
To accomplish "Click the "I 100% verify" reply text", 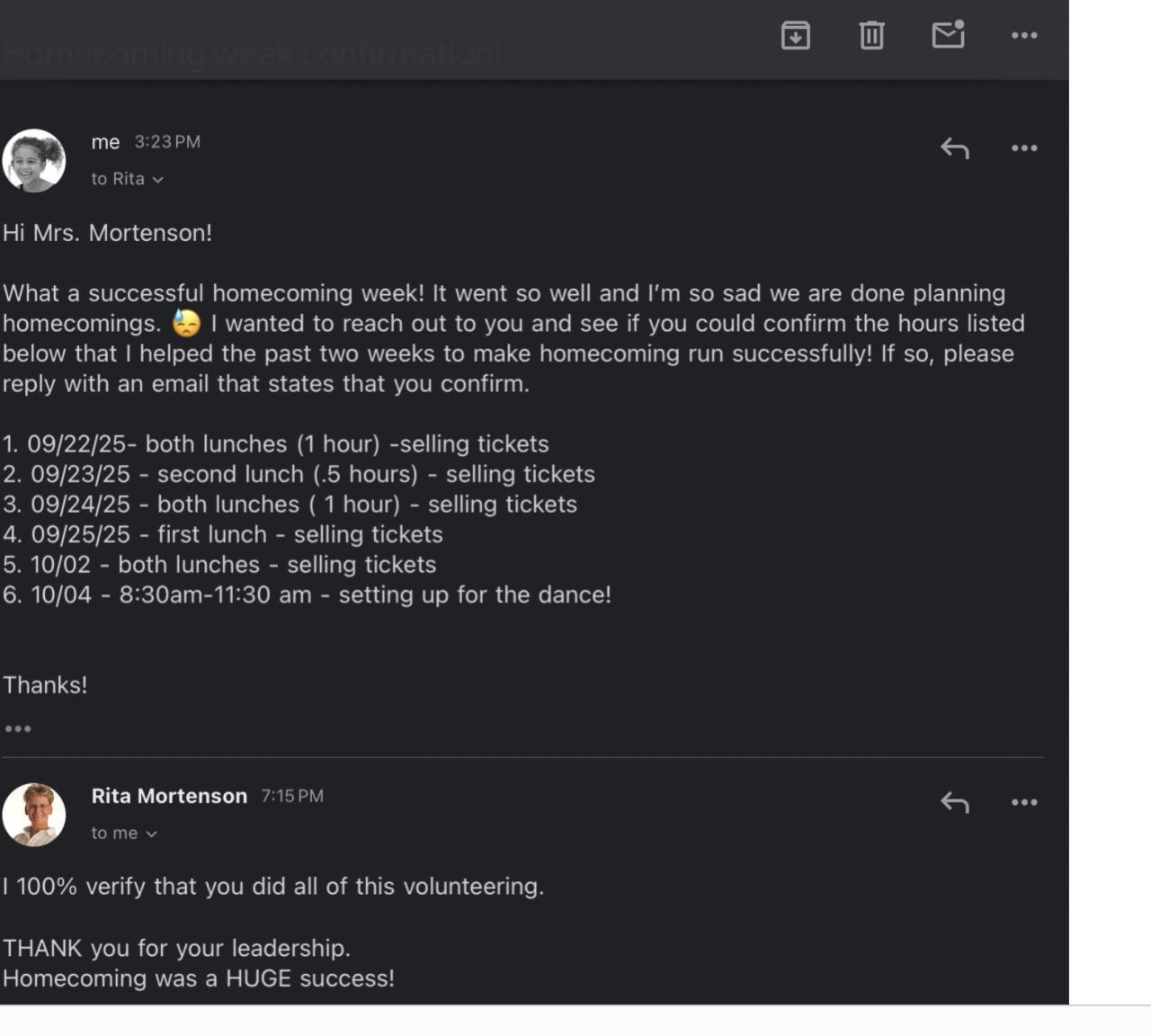I will (273, 887).
